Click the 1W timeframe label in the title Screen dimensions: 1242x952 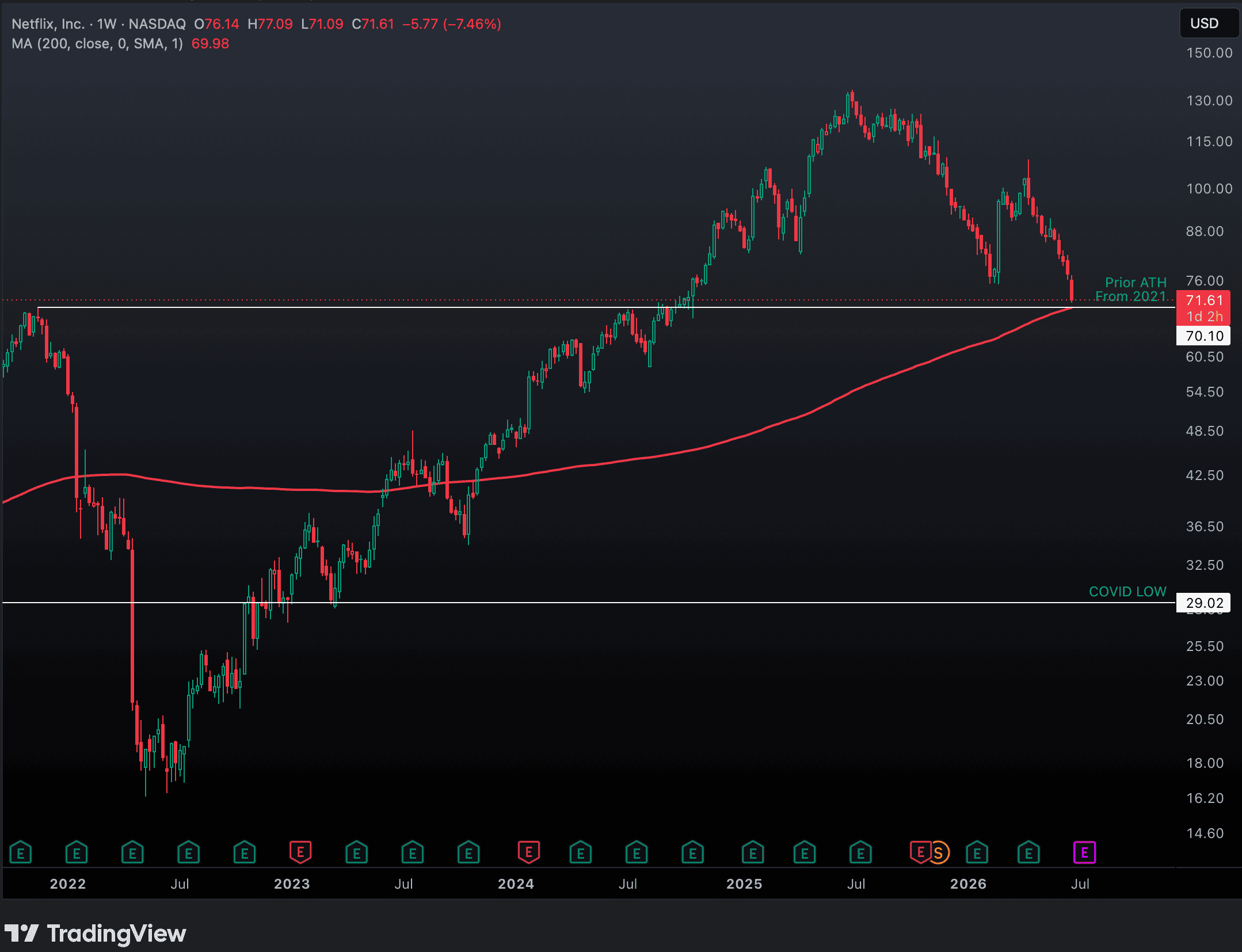pyautogui.click(x=106, y=24)
